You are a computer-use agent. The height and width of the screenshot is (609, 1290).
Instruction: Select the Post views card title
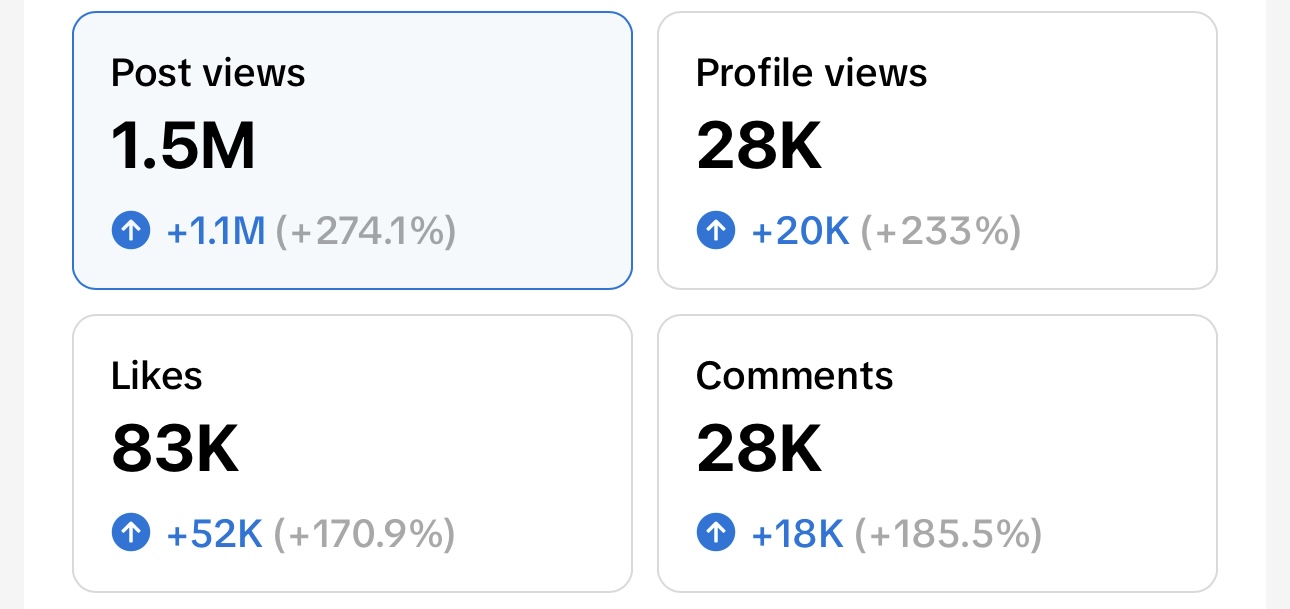pyautogui.click(x=208, y=73)
